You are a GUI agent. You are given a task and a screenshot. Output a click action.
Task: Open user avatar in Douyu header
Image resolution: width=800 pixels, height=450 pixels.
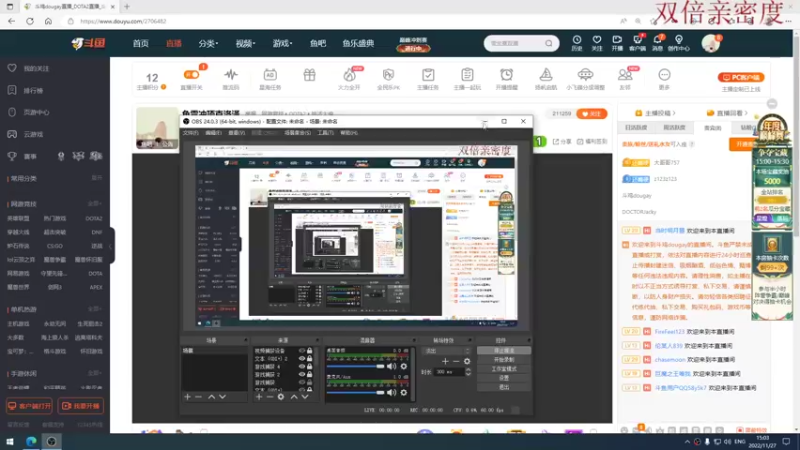click(710, 43)
